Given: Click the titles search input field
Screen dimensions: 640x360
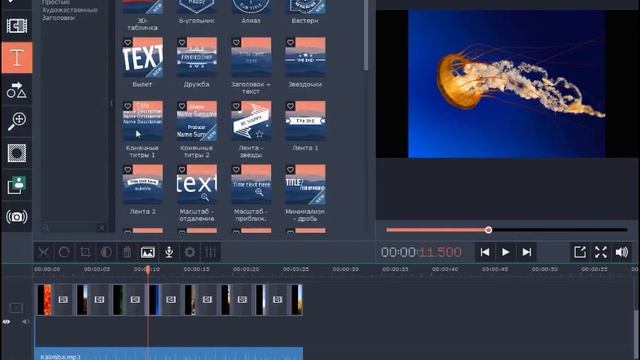Looking at the screenshot, I should 73,228.
